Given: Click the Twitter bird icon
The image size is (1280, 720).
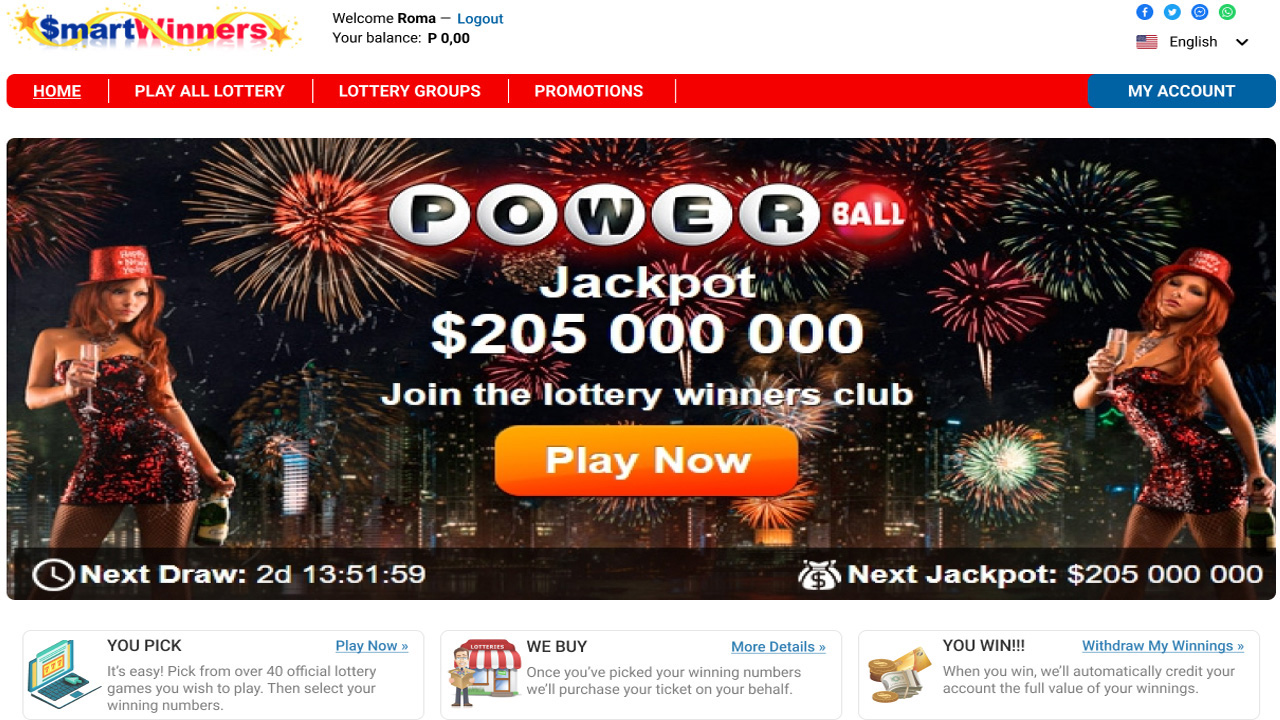Looking at the screenshot, I should [1172, 12].
